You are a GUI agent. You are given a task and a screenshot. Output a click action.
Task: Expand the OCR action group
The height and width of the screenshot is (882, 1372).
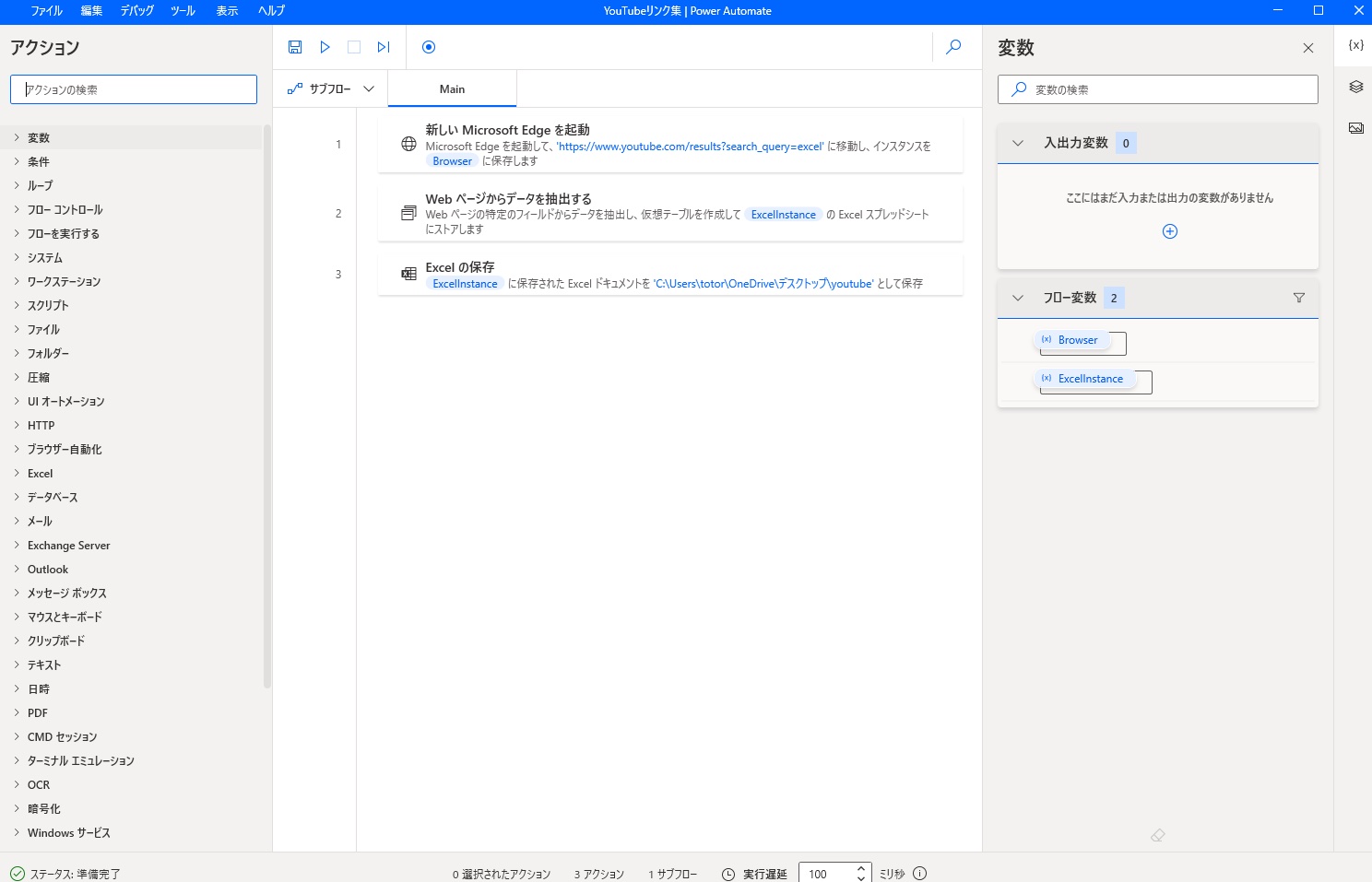(17, 784)
